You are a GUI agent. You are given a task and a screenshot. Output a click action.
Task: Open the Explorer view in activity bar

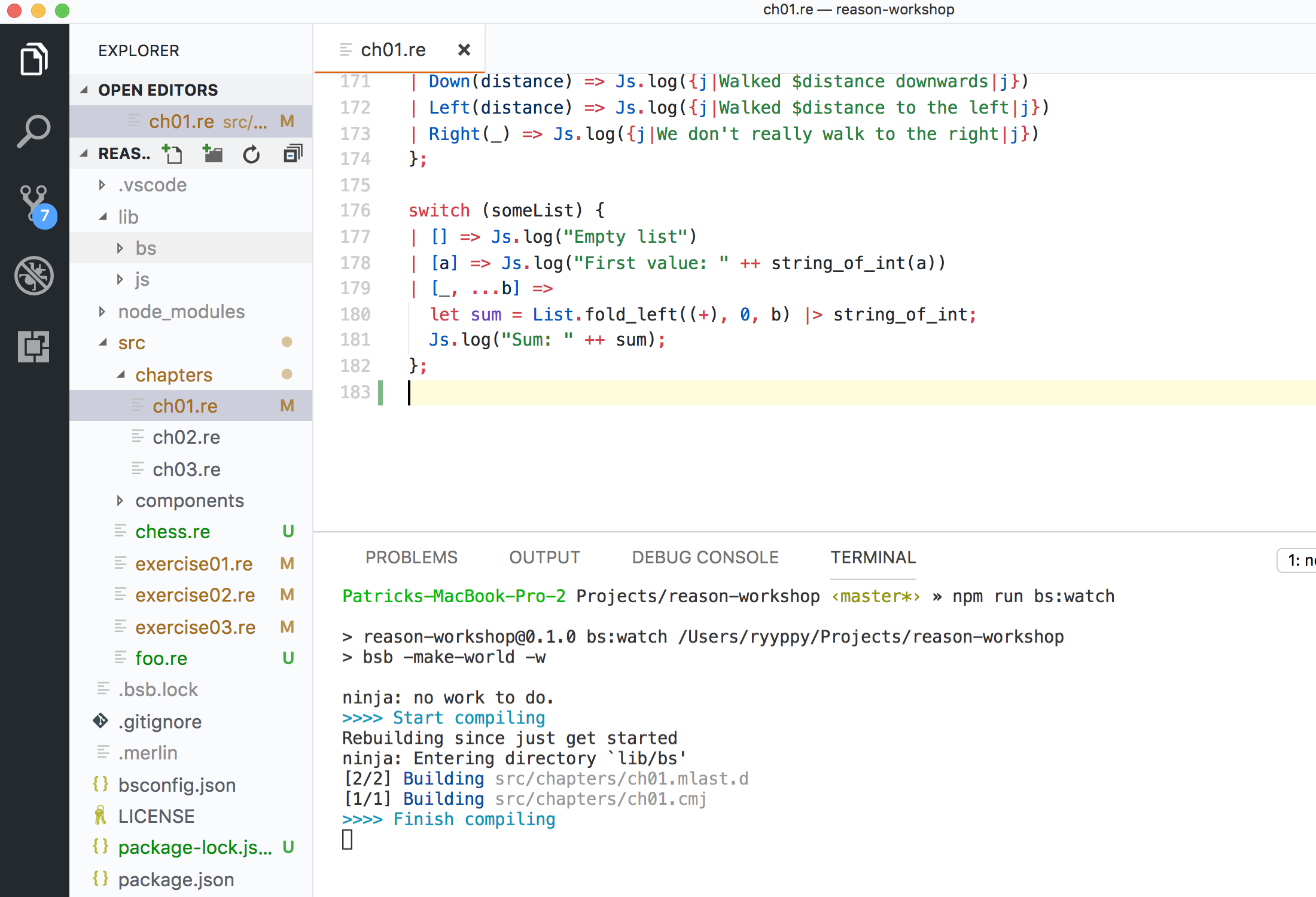34,59
